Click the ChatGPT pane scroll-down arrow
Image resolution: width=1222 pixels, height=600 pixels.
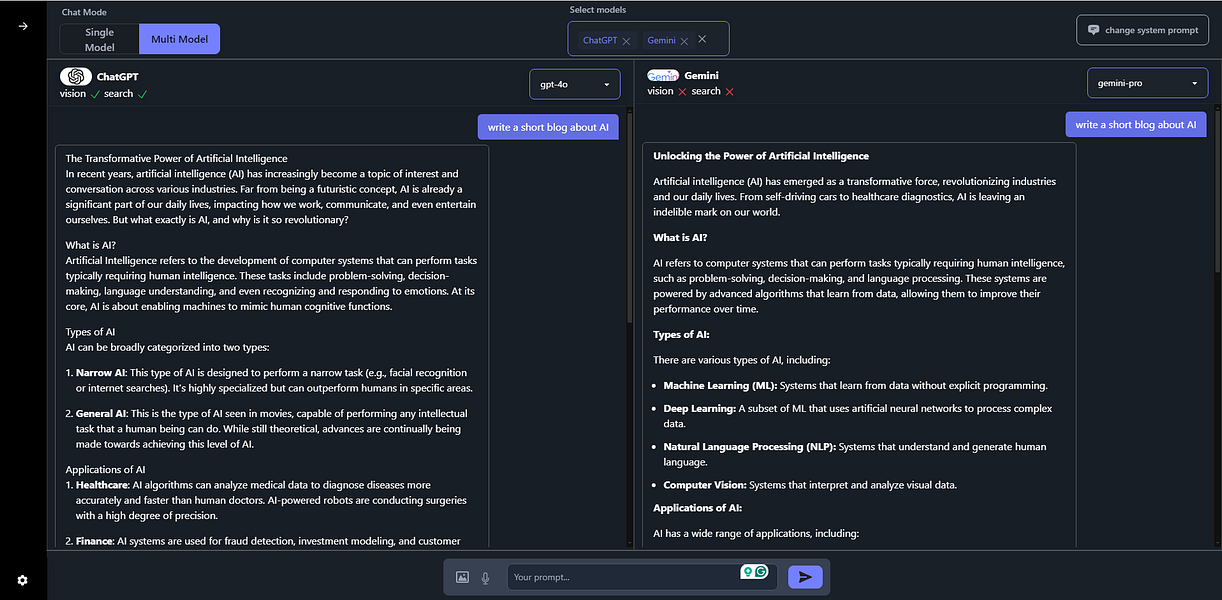click(x=630, y=544)
